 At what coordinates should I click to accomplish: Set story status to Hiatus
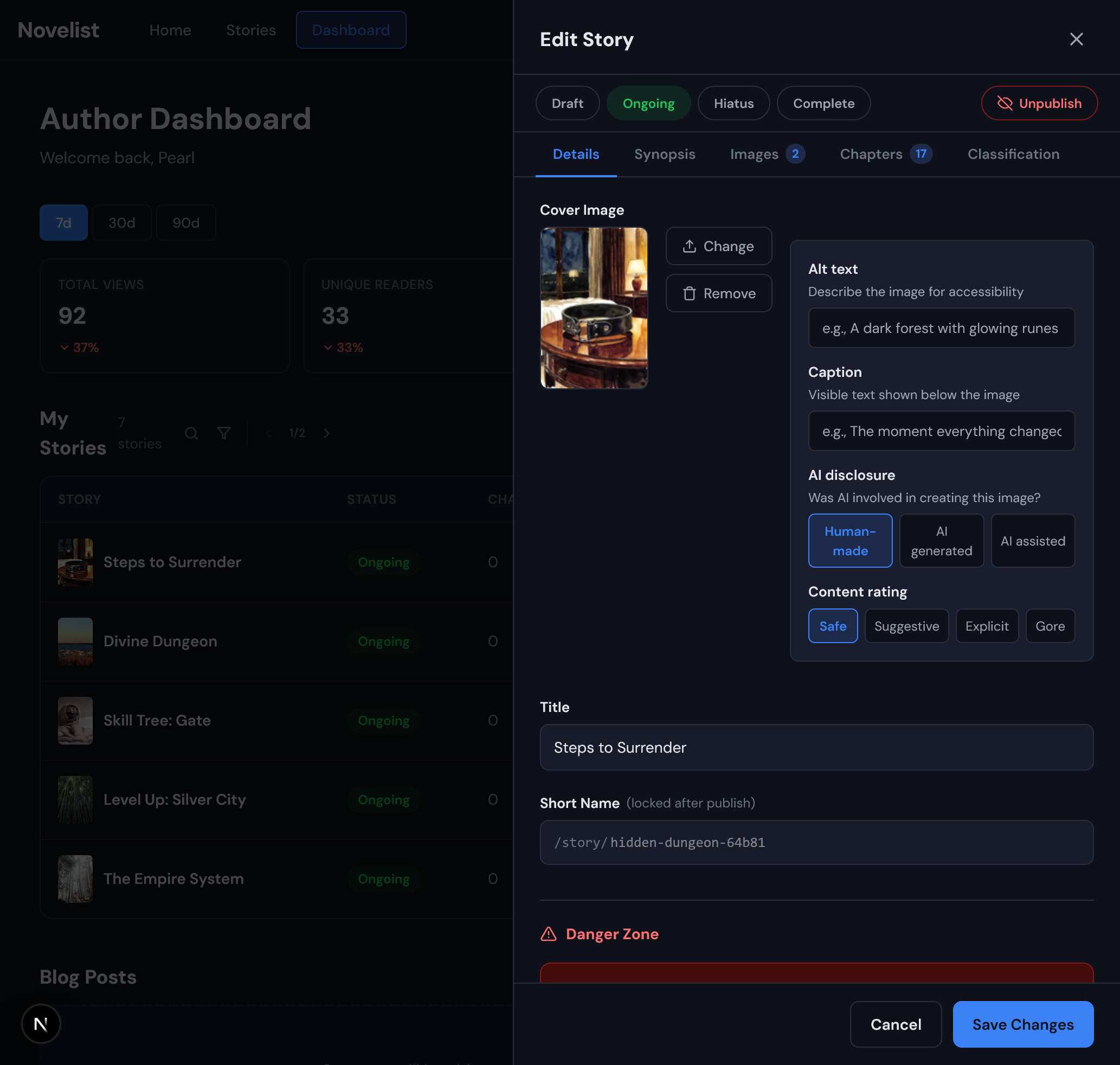[734, 104]
